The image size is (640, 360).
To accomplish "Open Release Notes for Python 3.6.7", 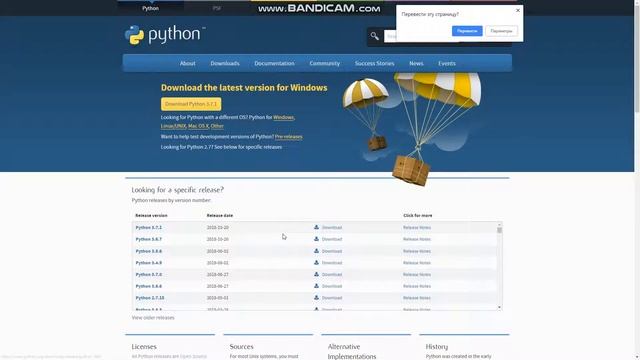I will pyautogui.click(x=417, y=239).
